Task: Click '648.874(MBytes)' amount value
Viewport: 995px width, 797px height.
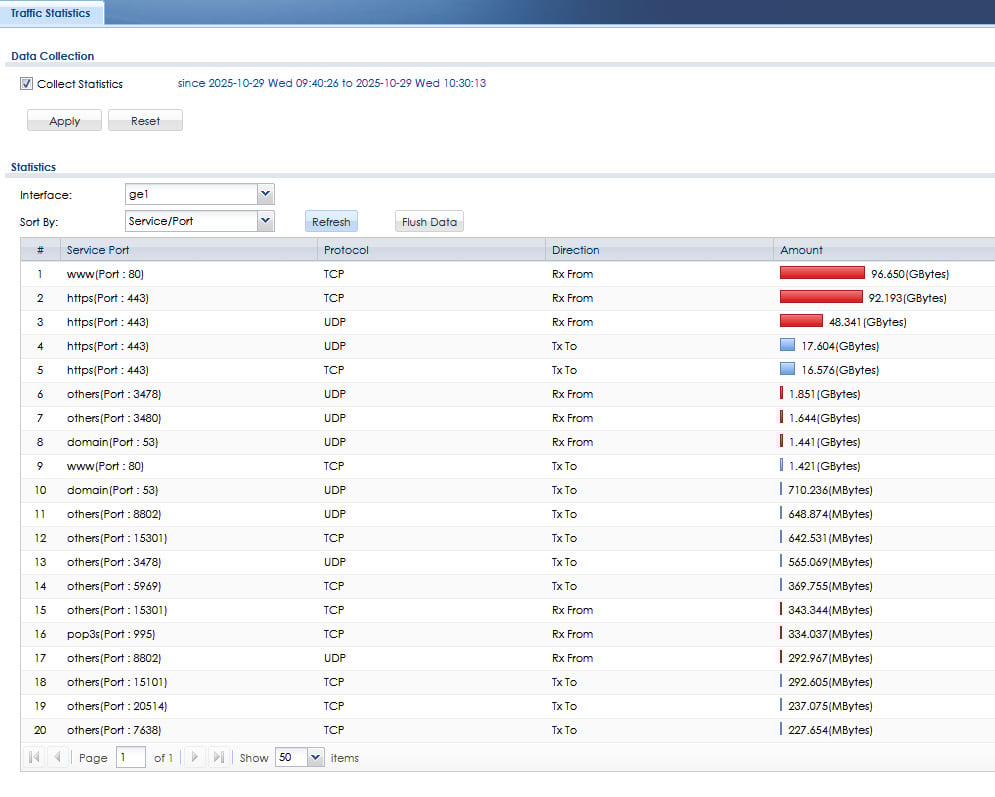Action: pyautogui.click(x=830, y=514)
